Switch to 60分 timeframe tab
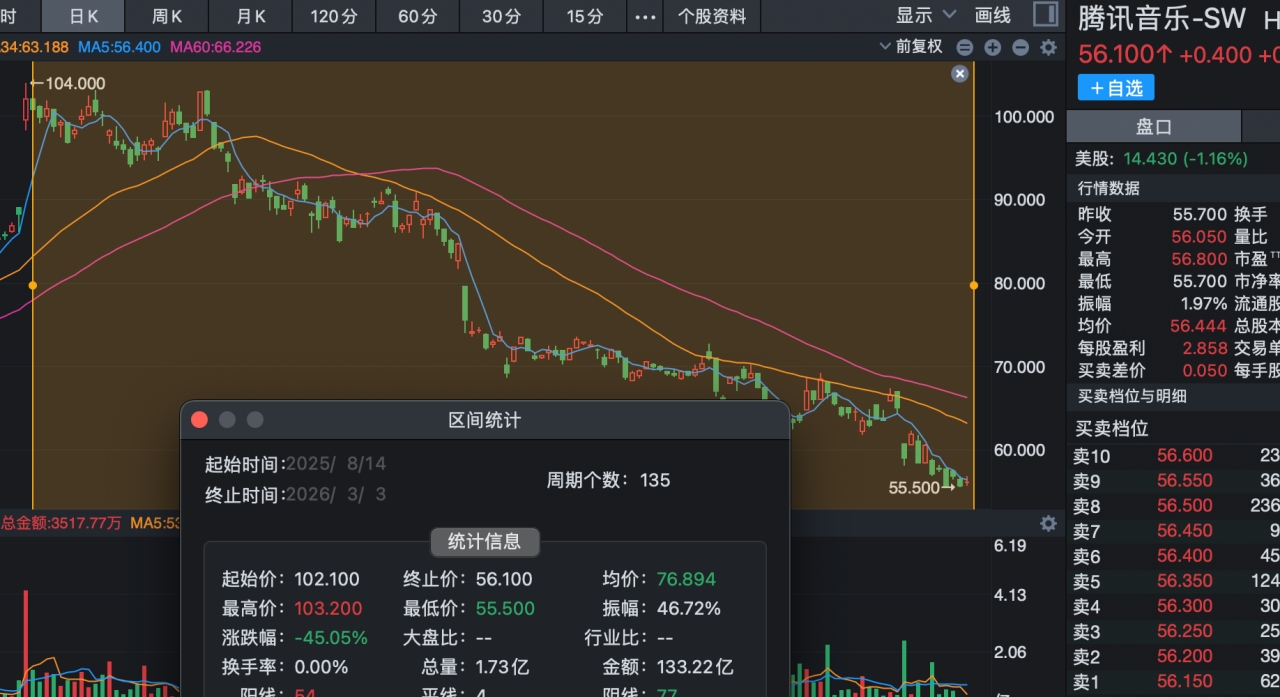The image size is (1280, 697). point(417,16)
